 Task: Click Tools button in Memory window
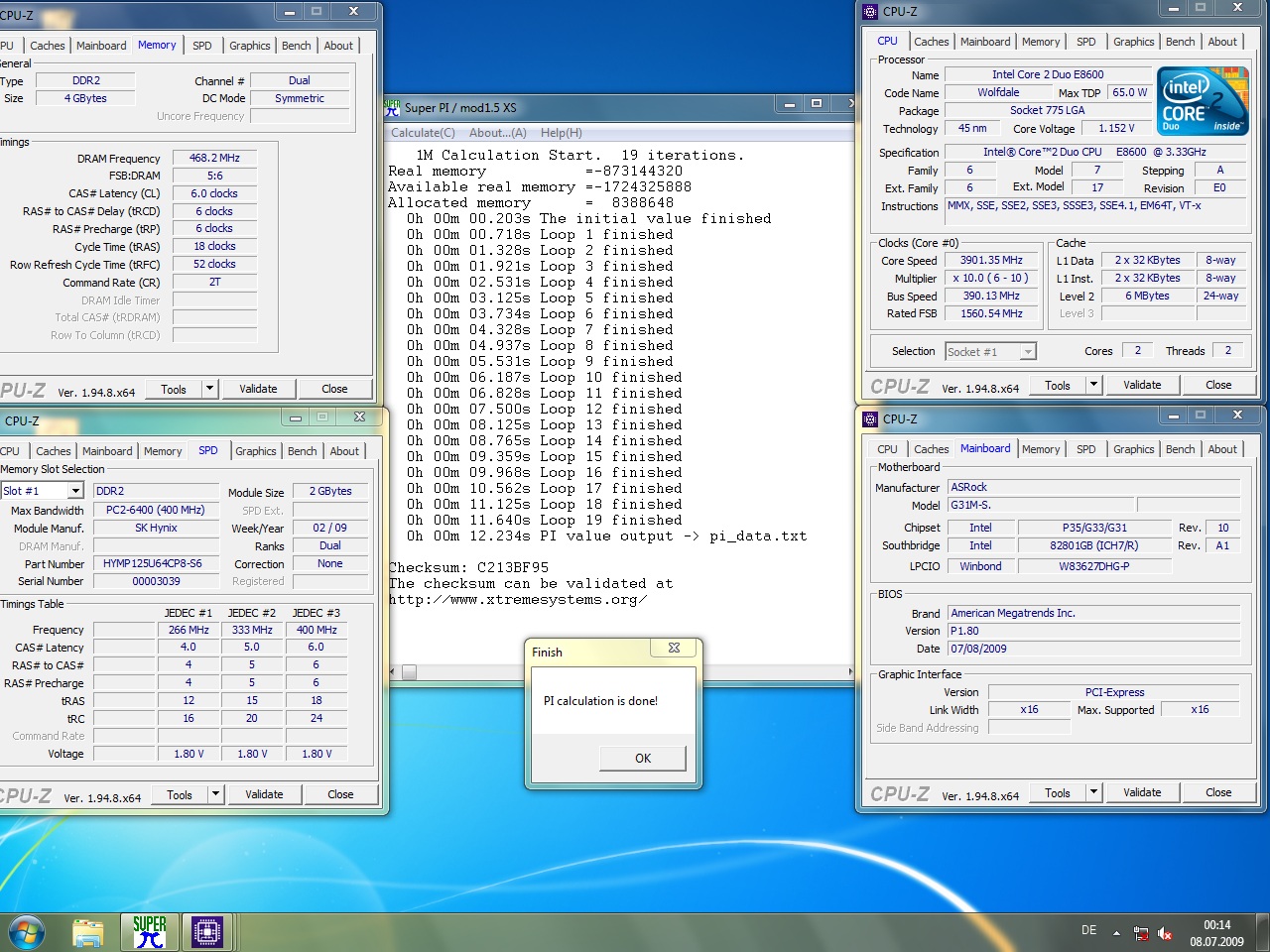(174, 389)
